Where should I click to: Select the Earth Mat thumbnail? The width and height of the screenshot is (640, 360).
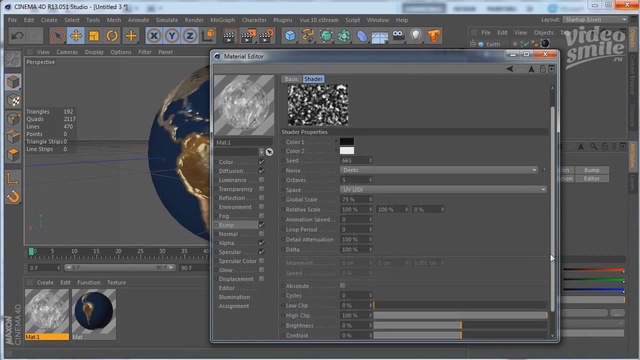pos(94,311)
